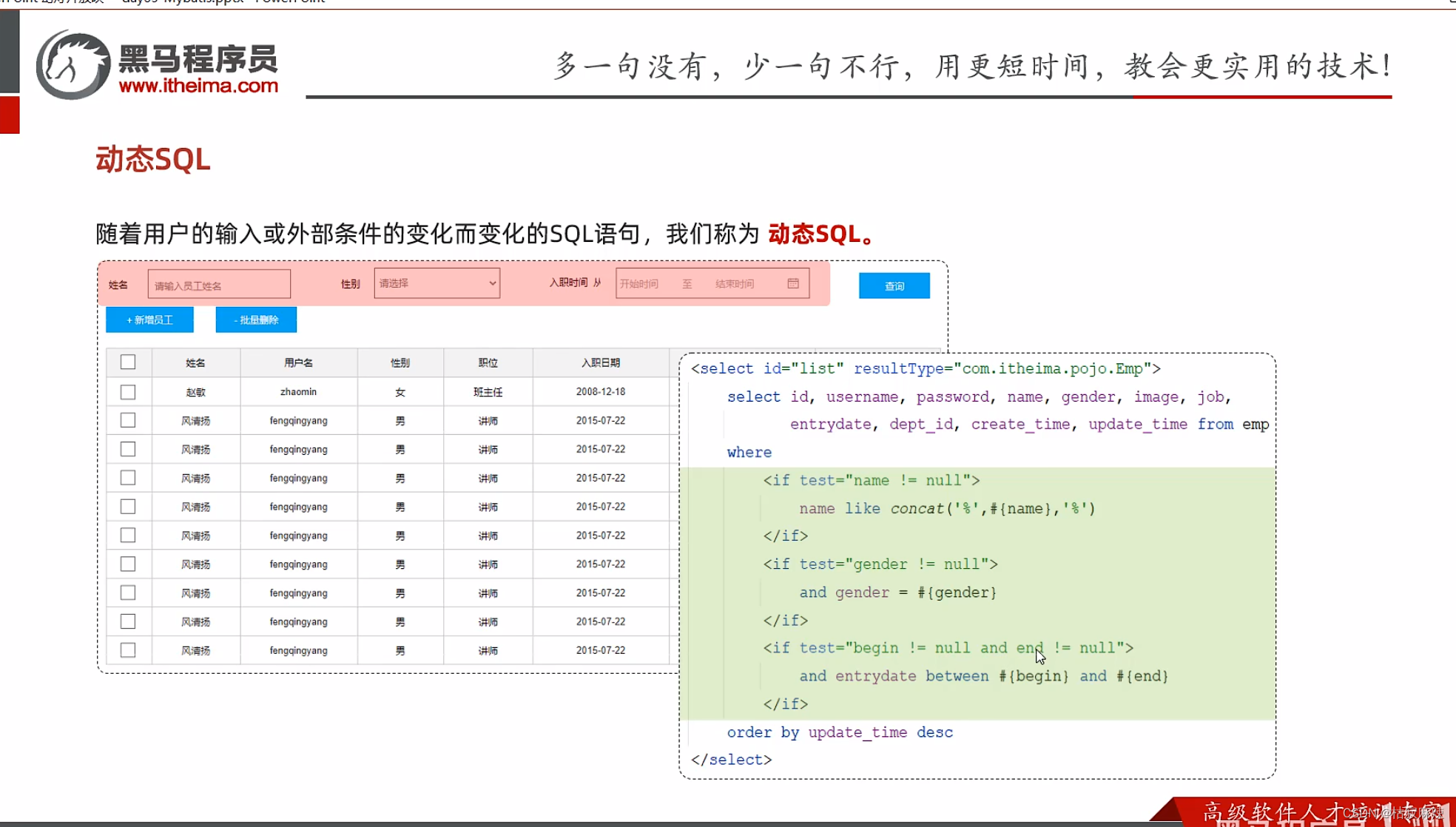Open the www.itheima.com link

coord(198,86)
